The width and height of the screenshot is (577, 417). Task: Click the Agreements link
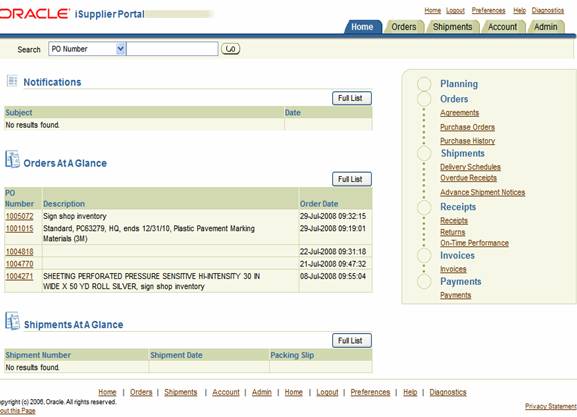[x=460, y=113]
